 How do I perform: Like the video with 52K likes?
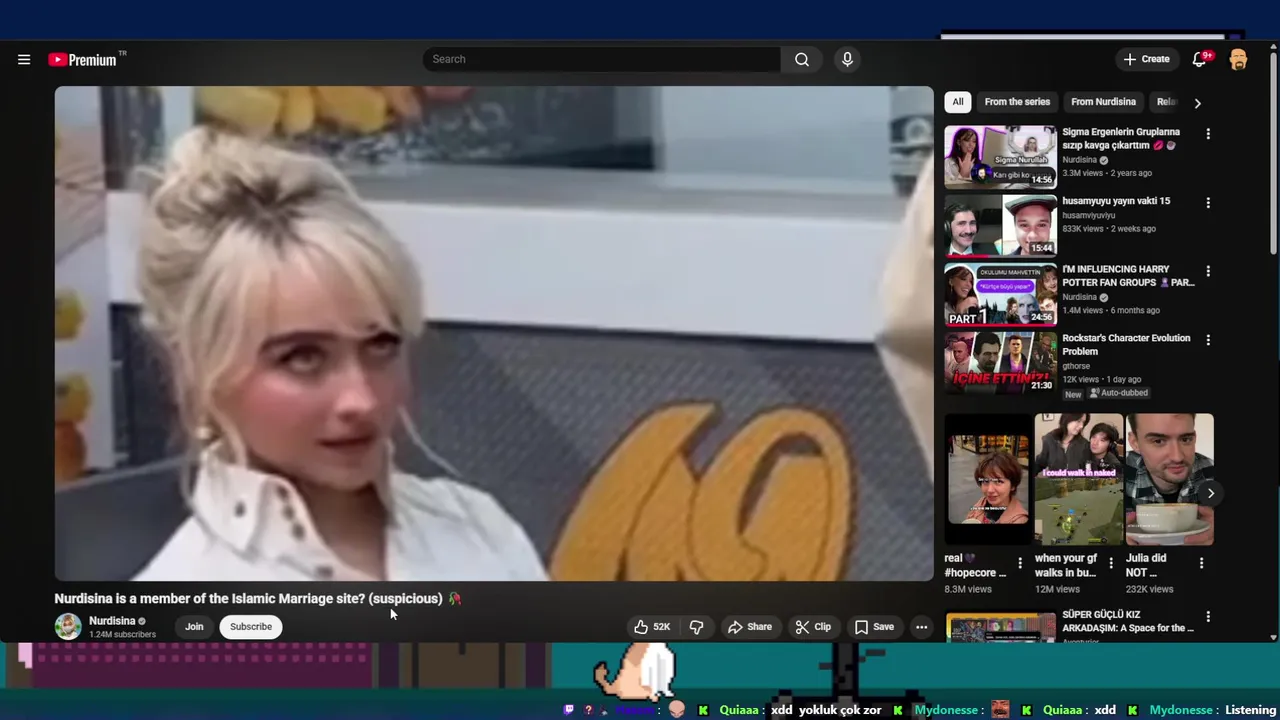tap(651, 627)
